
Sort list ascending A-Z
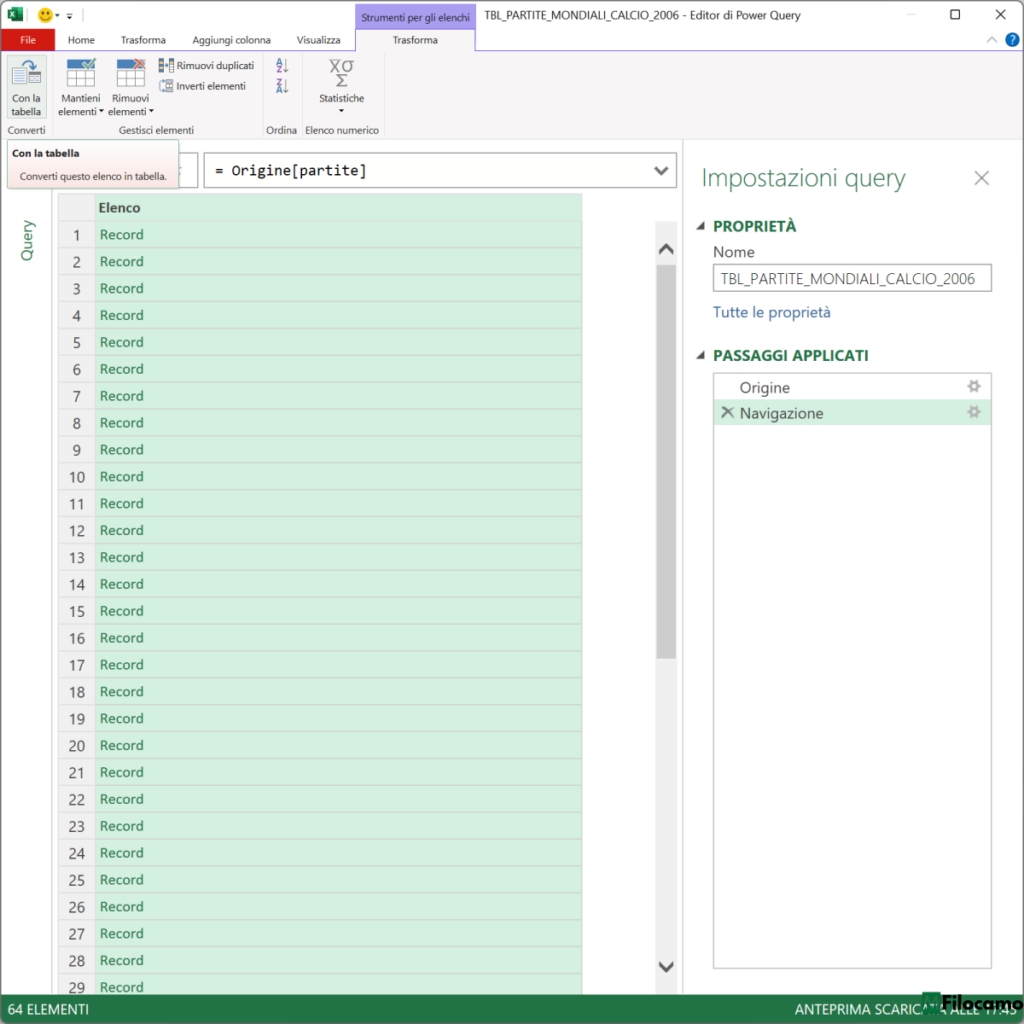tap(282, 65)
